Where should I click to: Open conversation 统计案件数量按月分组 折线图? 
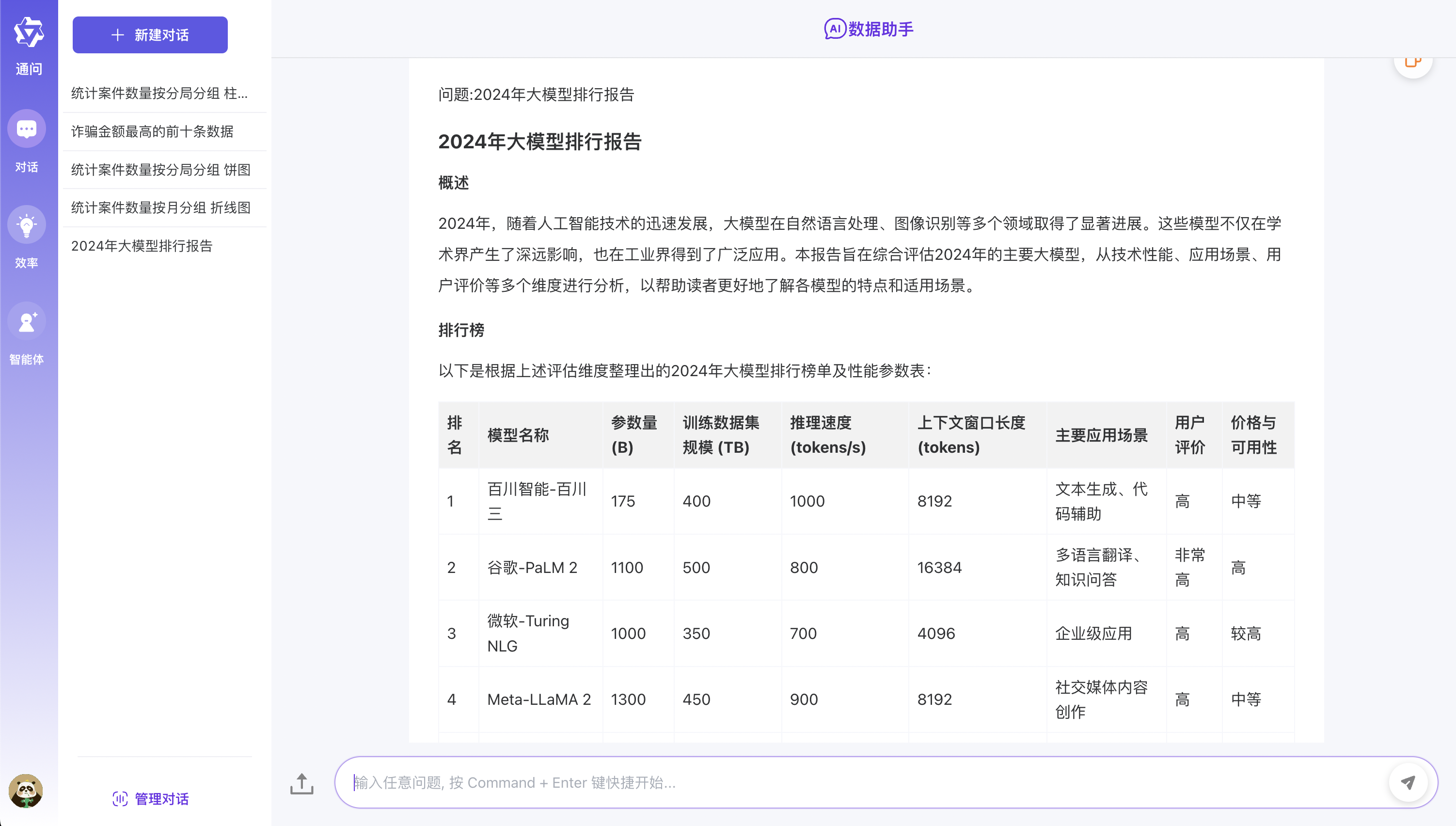pos(160,207)
